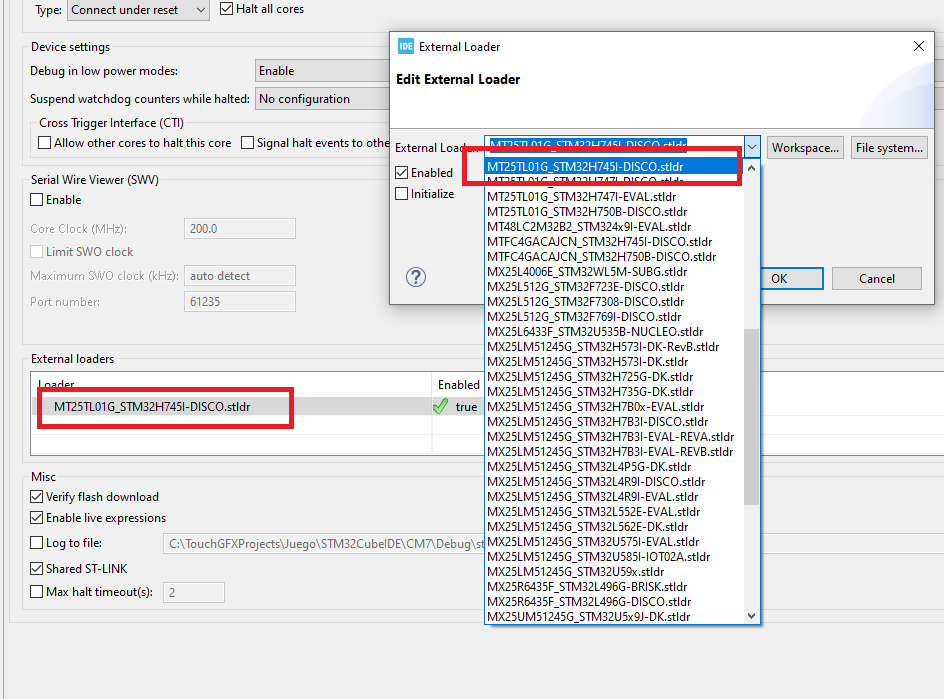The height and width of the screenshot is (699, 944).
Task: Enable "Log to file"
Action: click(35, 542)
